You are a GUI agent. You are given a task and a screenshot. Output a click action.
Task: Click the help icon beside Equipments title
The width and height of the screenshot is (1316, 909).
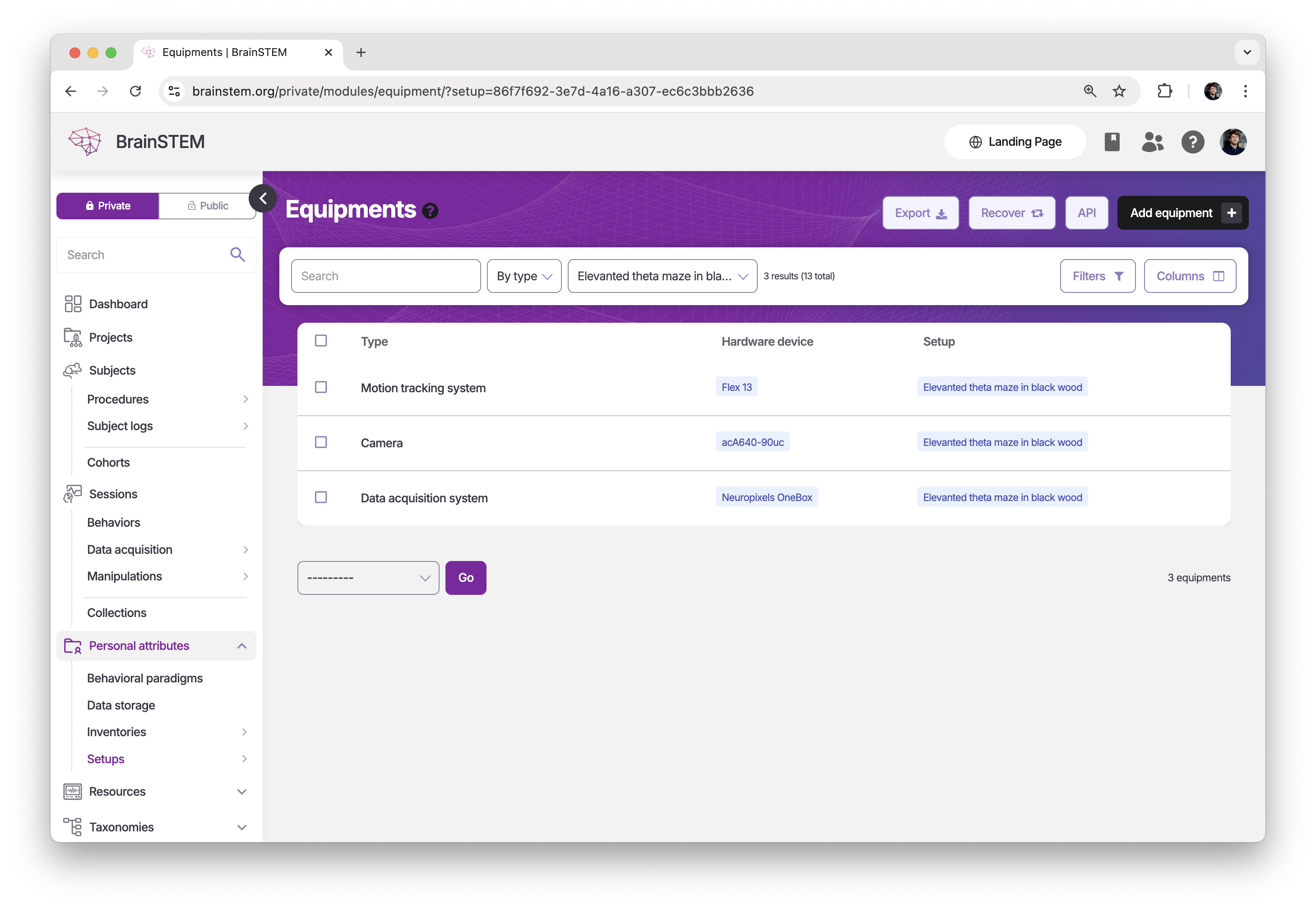click(x=431, y=211)
